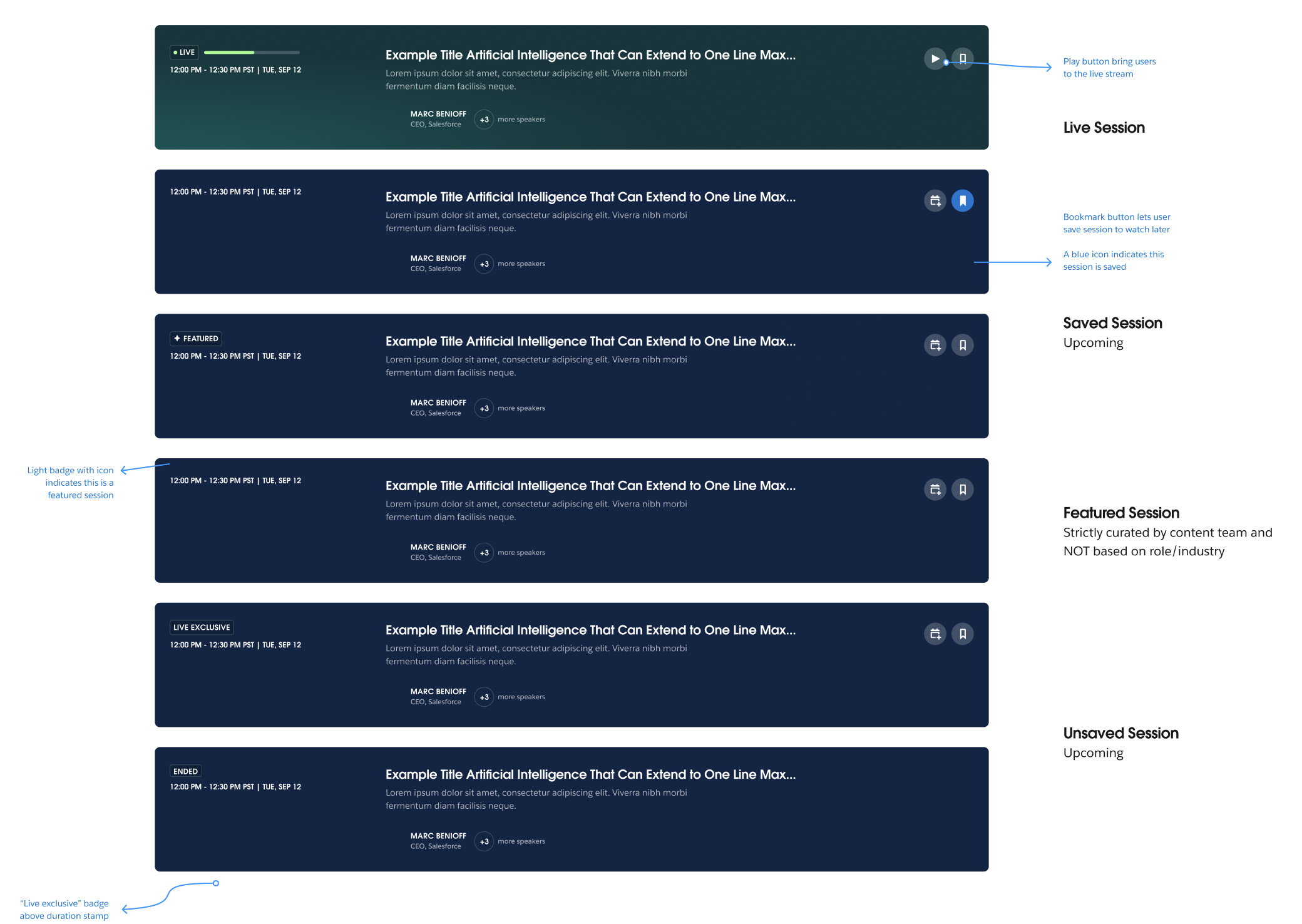
Task: Click the Lorem ipsum description in ENDED card
Action: pos(536,799)
